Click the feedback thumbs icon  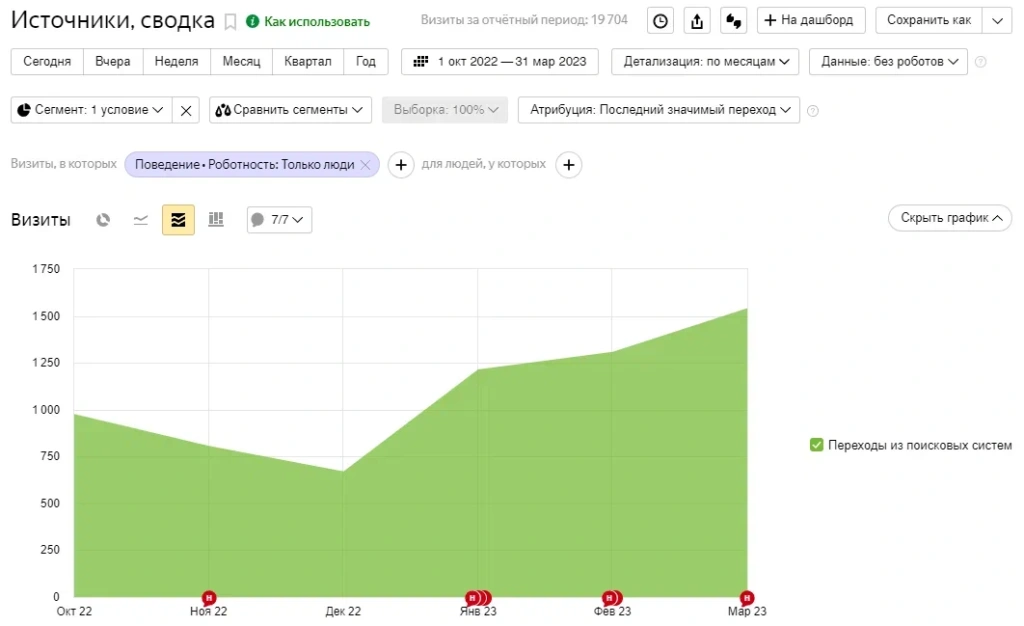733,21
